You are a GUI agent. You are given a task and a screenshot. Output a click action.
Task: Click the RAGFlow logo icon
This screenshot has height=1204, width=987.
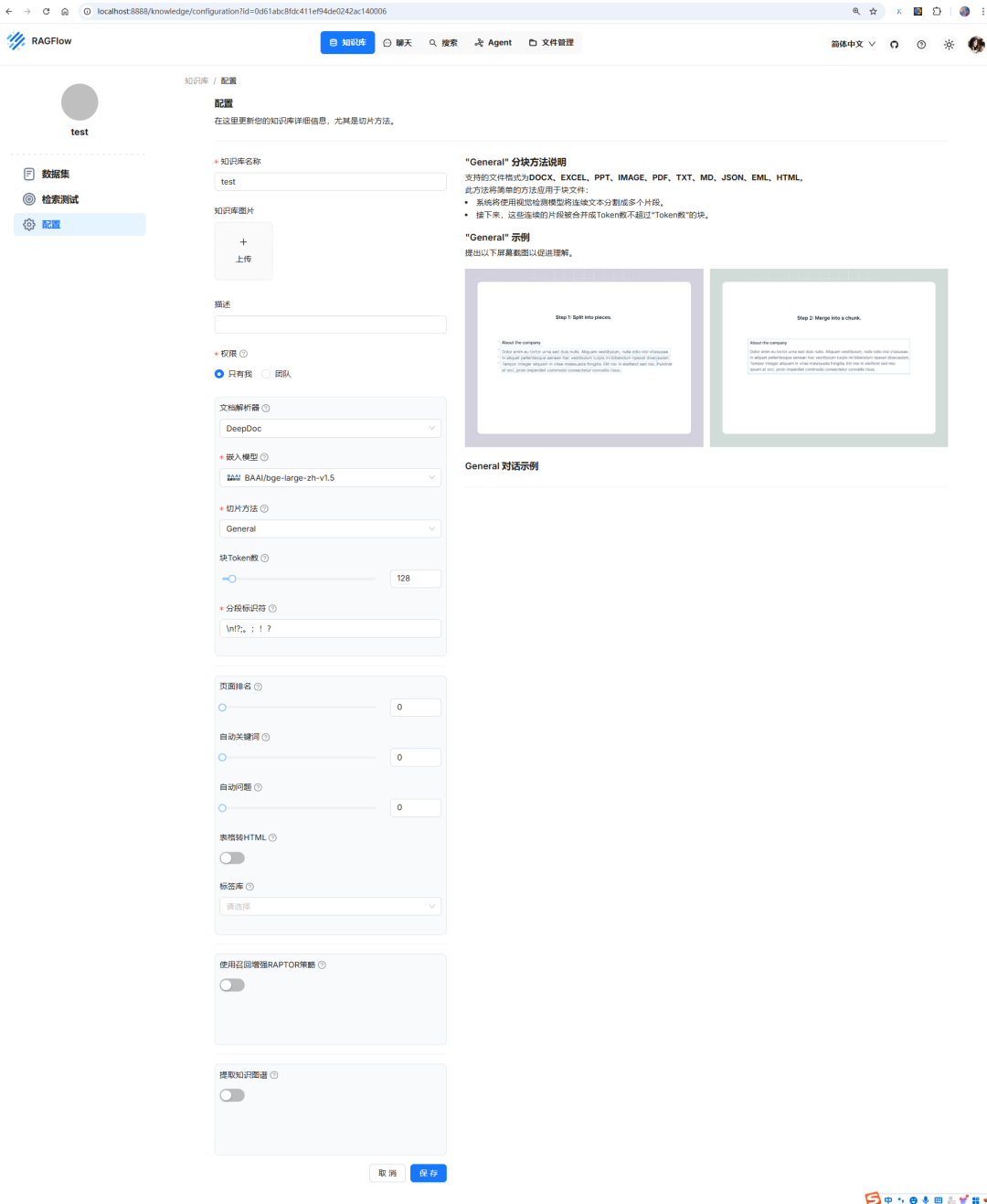pos(16,41)
